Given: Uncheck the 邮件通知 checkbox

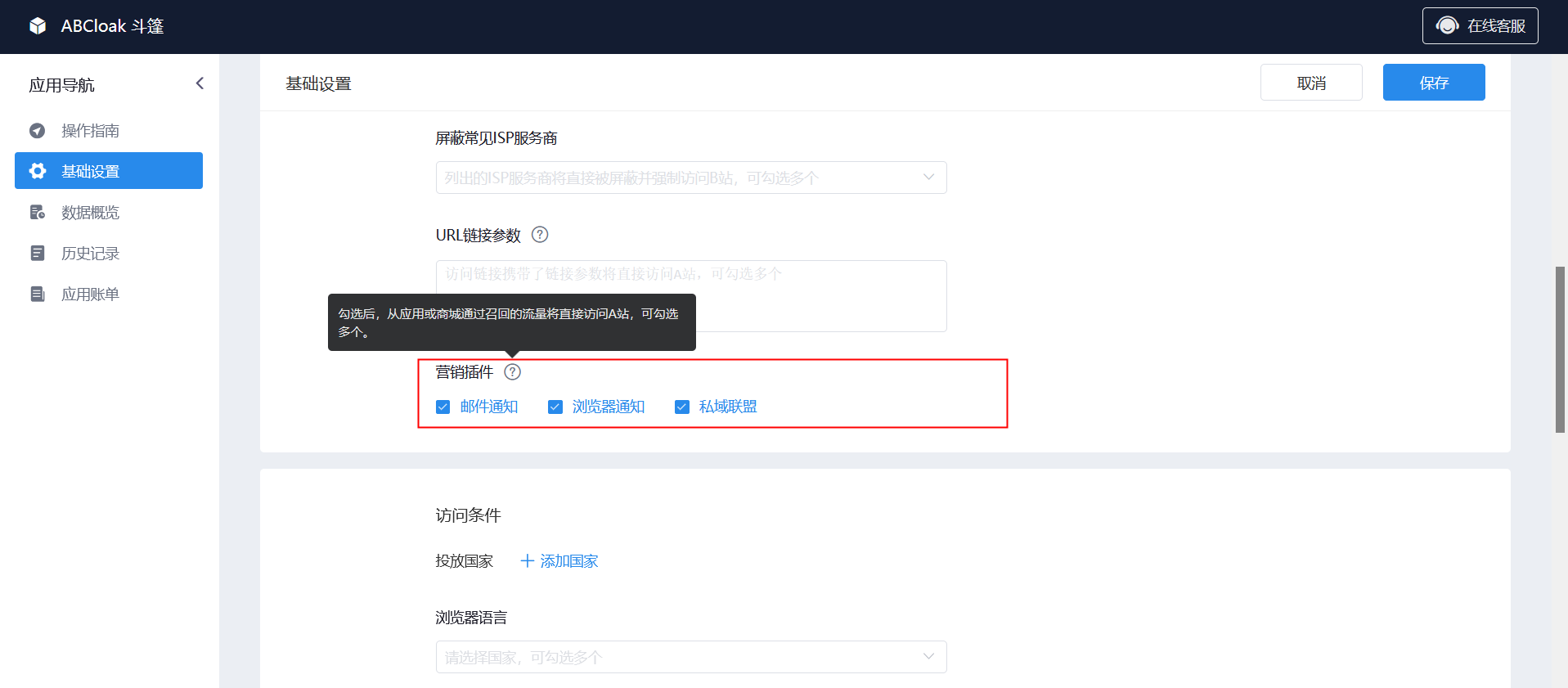Looking at the screenshot, I should pyautogui.click(x=443, y=407).
